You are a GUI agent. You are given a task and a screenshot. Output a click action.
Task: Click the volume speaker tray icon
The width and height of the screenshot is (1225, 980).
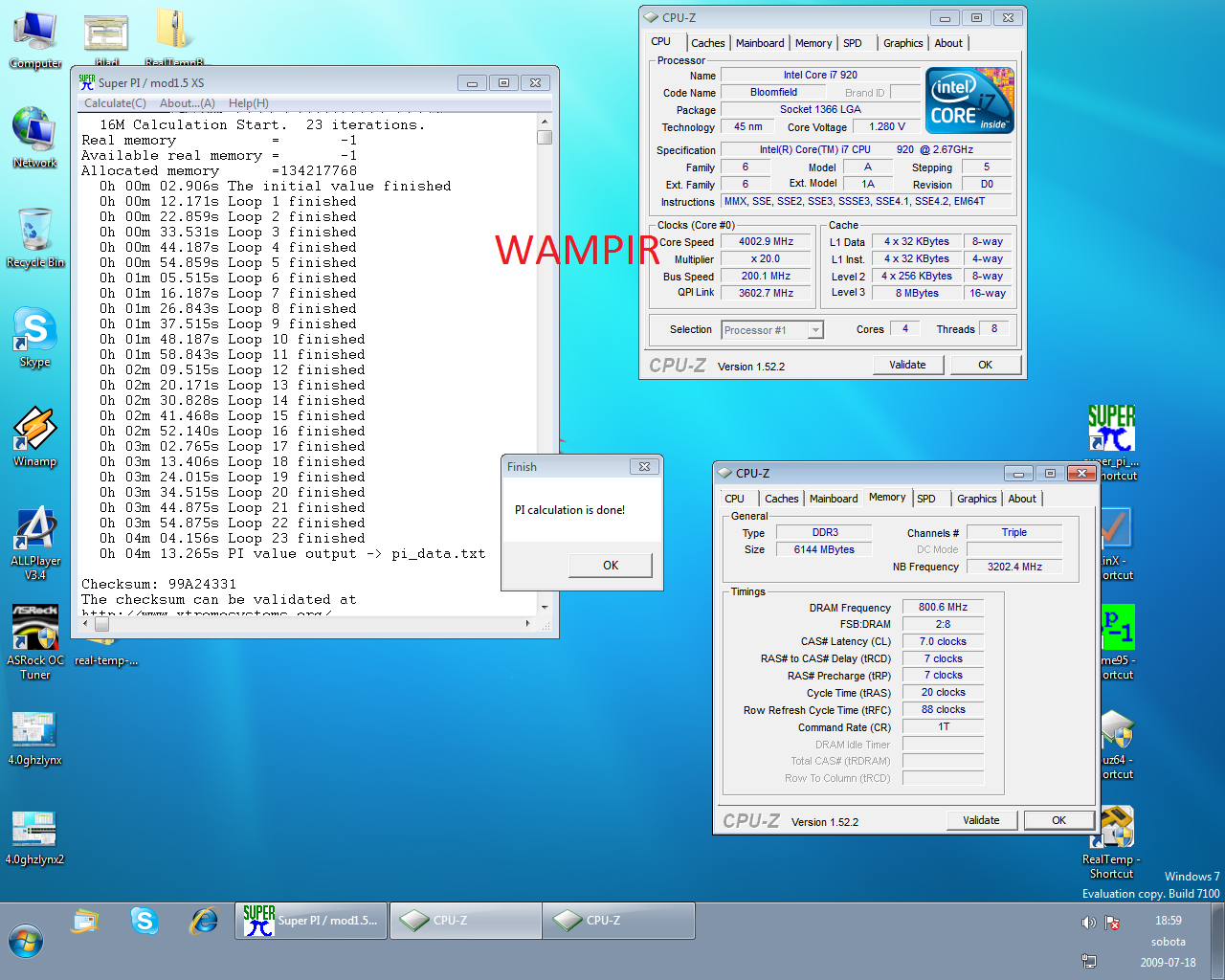point(1089,923)
